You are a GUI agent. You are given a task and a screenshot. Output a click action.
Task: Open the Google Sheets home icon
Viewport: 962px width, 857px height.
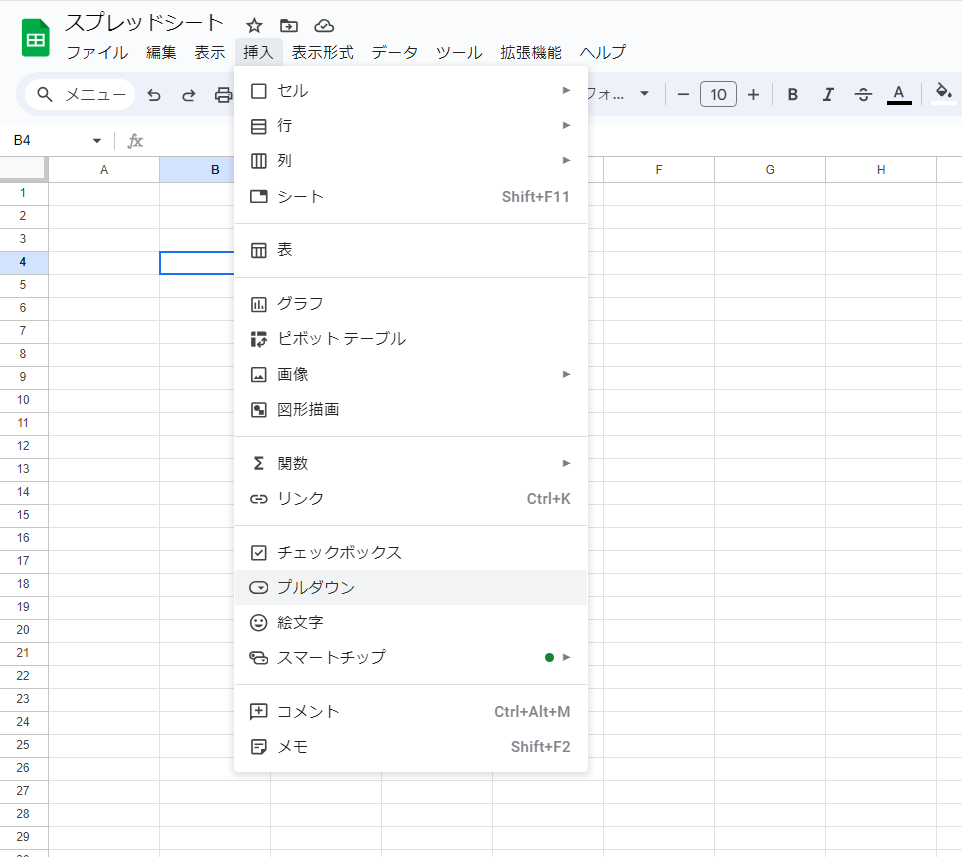pyautogui.click(x=36, y=38)
